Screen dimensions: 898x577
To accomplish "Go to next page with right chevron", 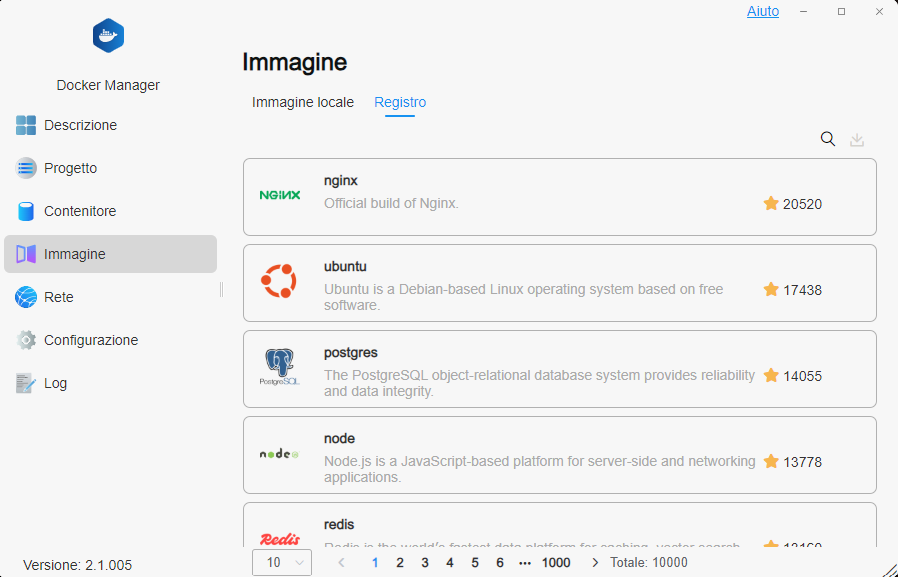I will click(595, 563).
